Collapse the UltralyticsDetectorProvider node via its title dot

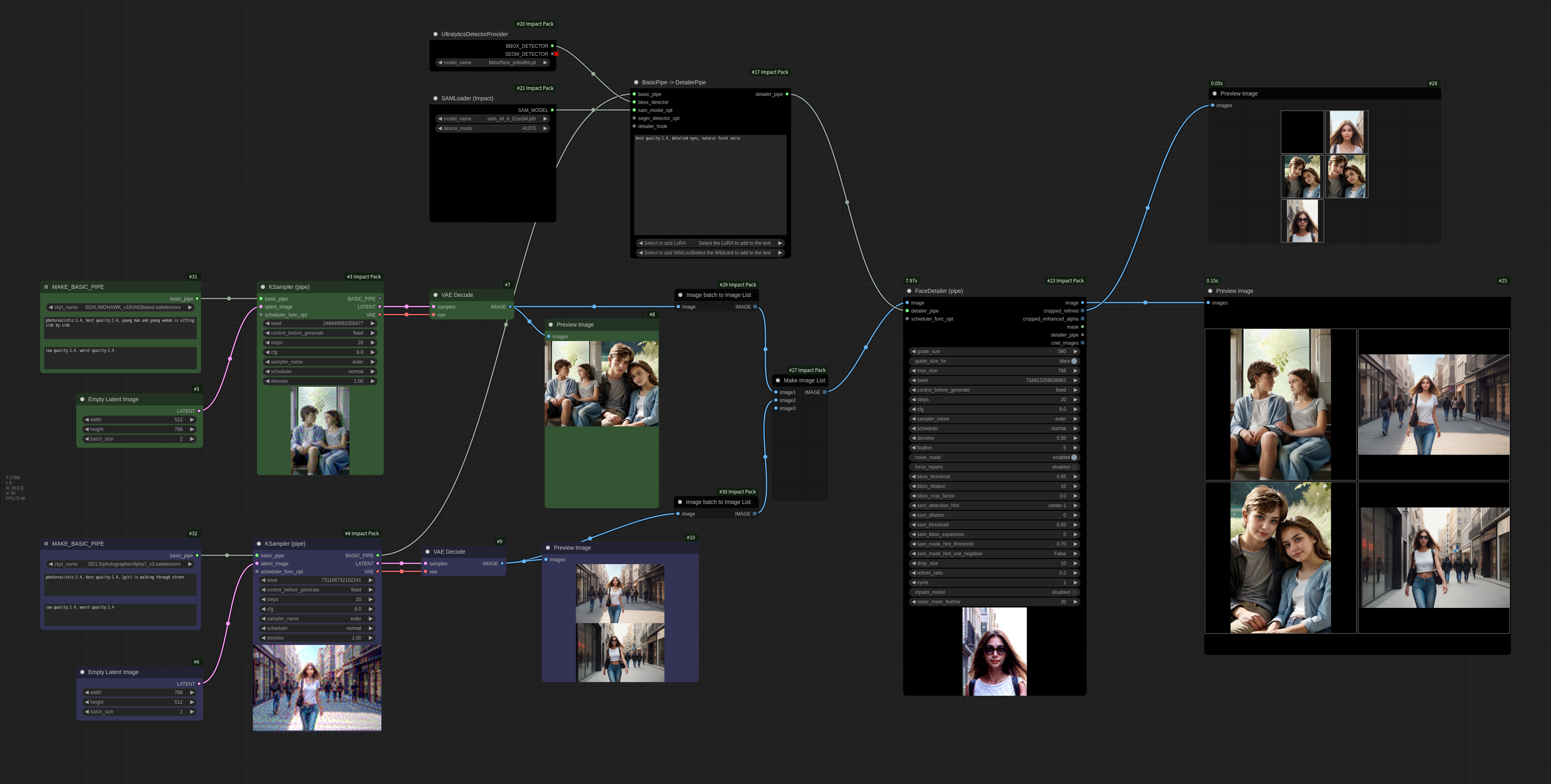tap(435, 34)
